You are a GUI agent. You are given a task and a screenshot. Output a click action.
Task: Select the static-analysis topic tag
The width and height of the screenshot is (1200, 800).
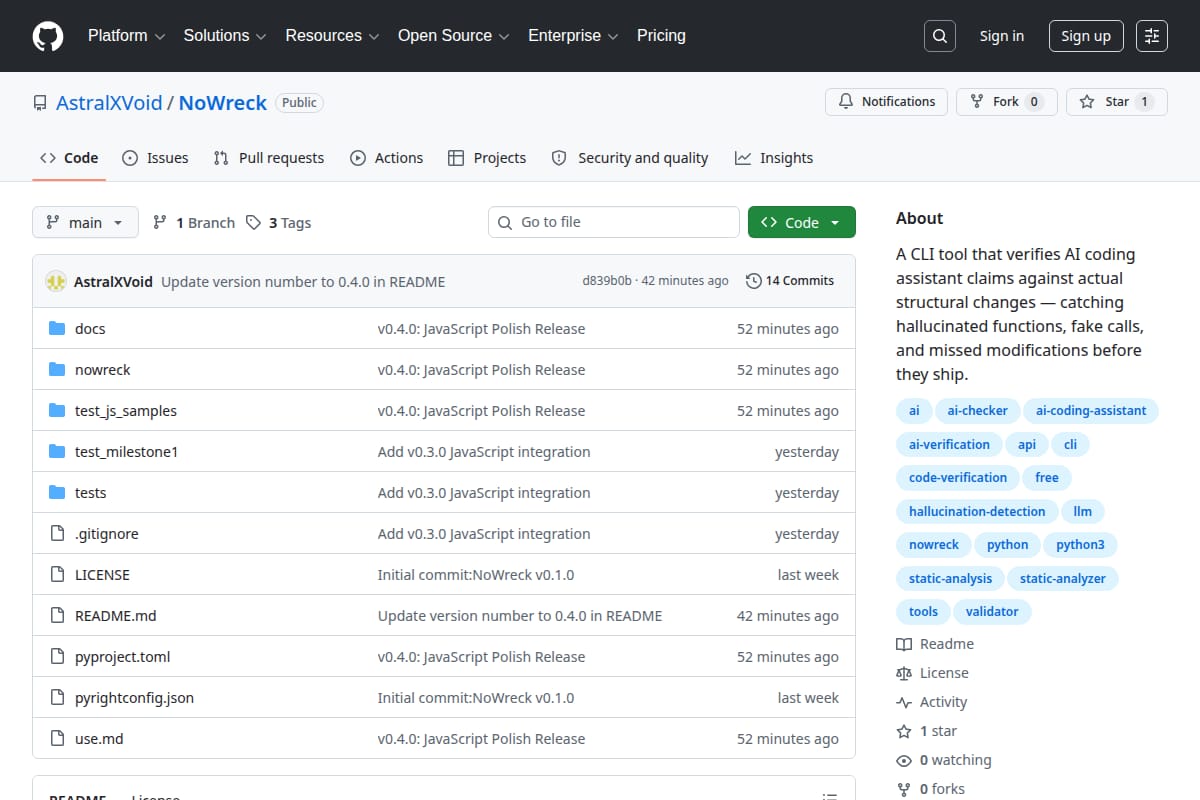tap(950, 578)
